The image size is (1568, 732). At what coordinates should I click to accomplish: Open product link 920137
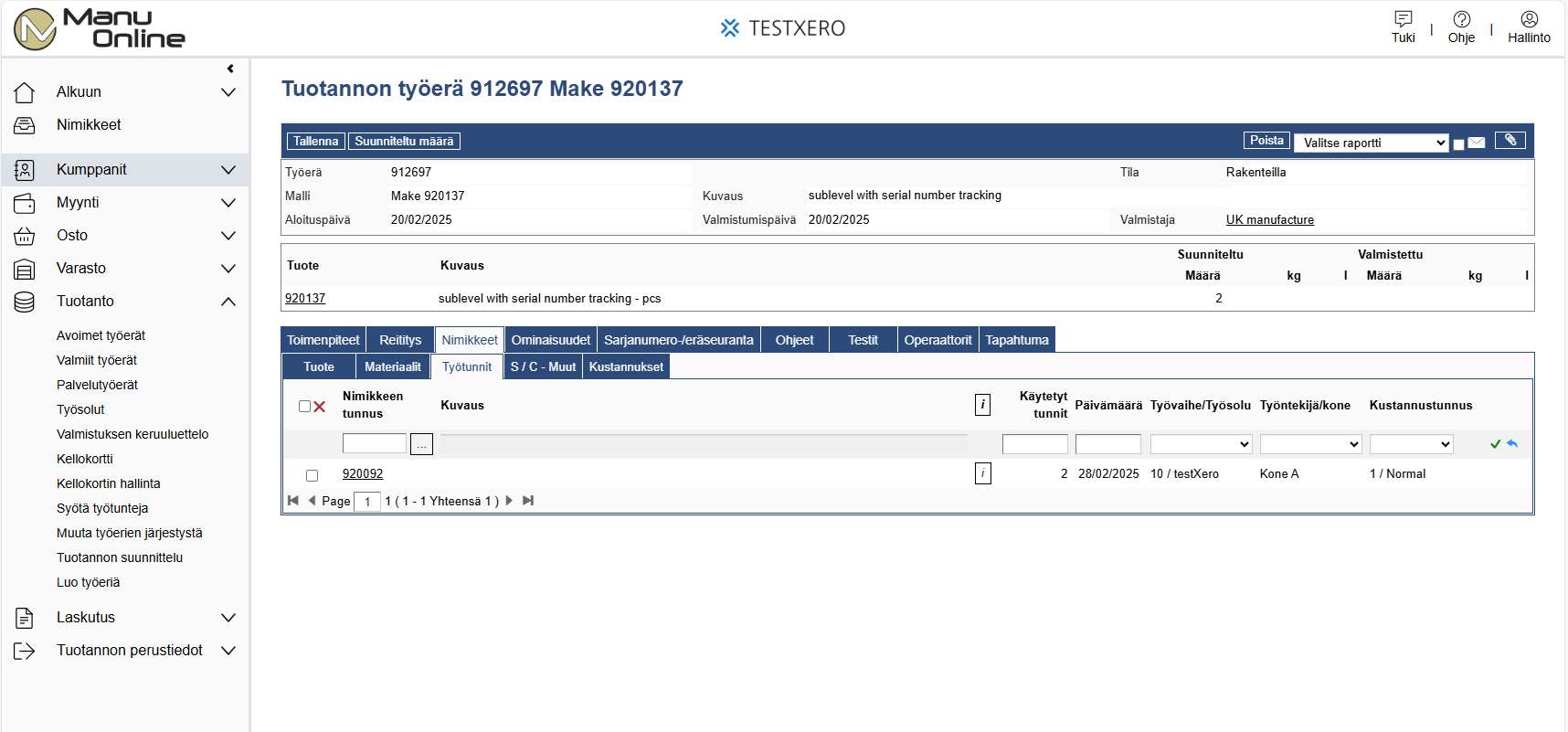coord(305,298)
